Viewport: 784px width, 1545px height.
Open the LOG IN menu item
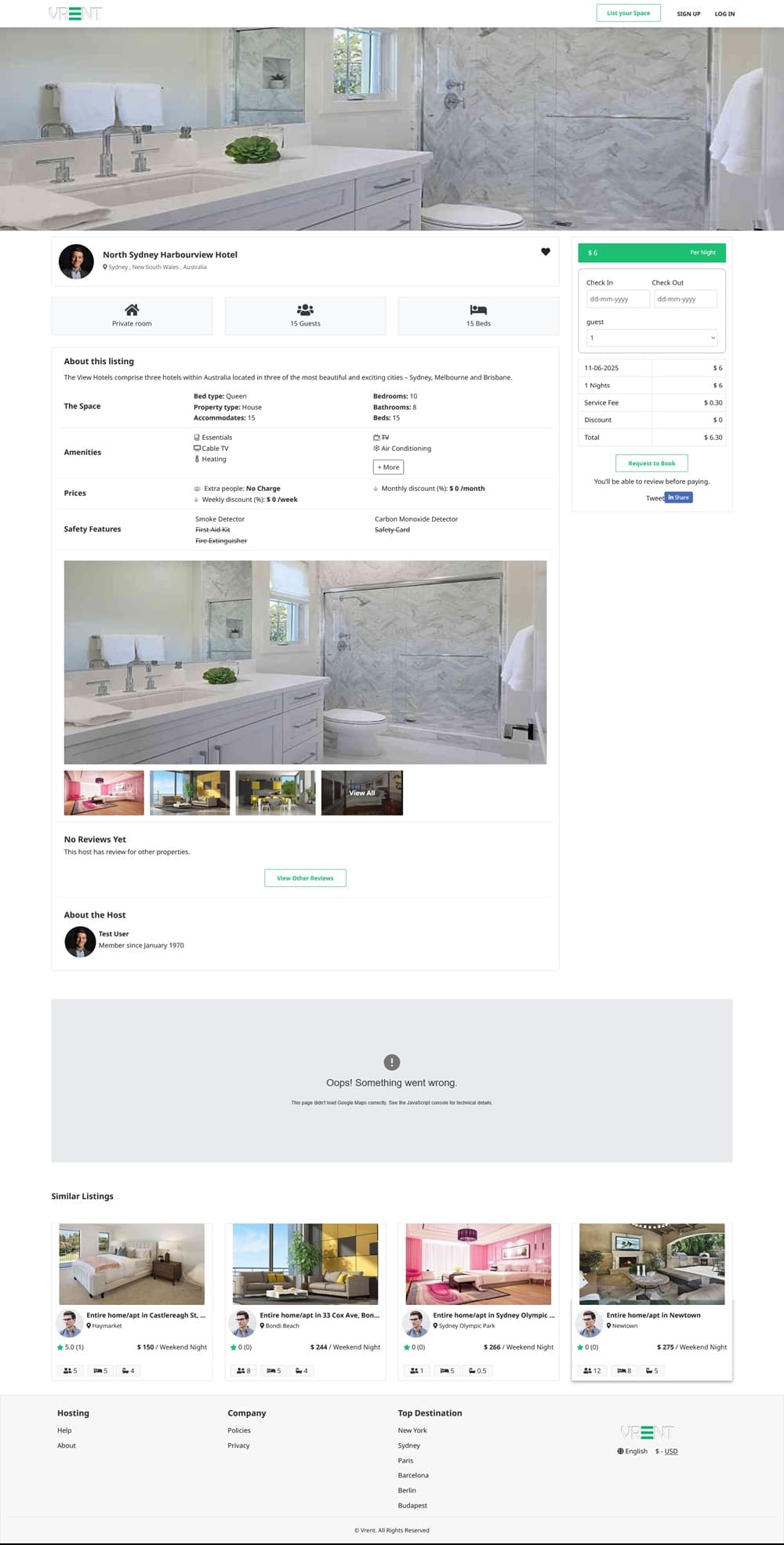(724, 14)
